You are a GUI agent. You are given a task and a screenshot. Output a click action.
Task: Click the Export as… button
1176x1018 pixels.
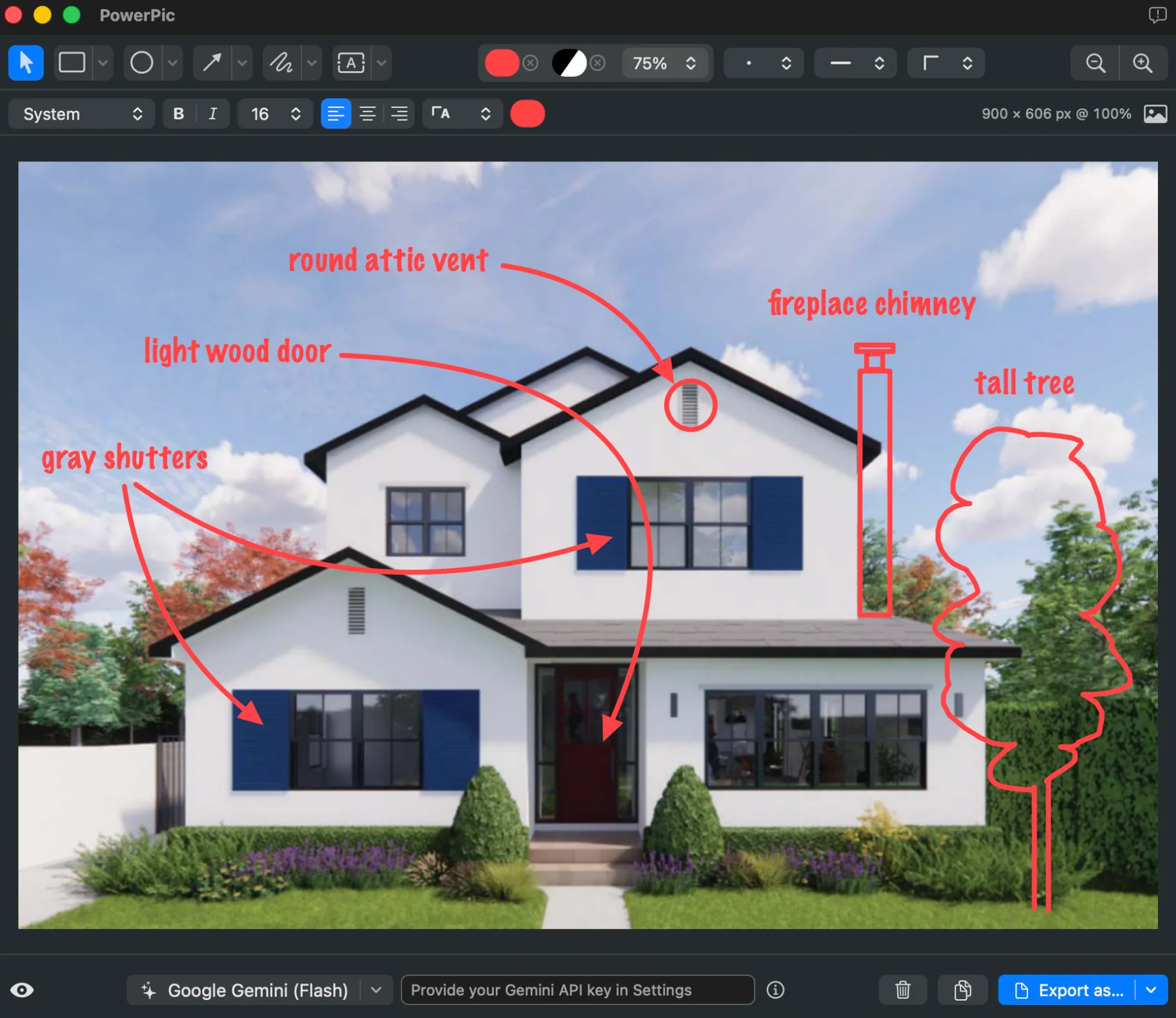(1067, 990)
